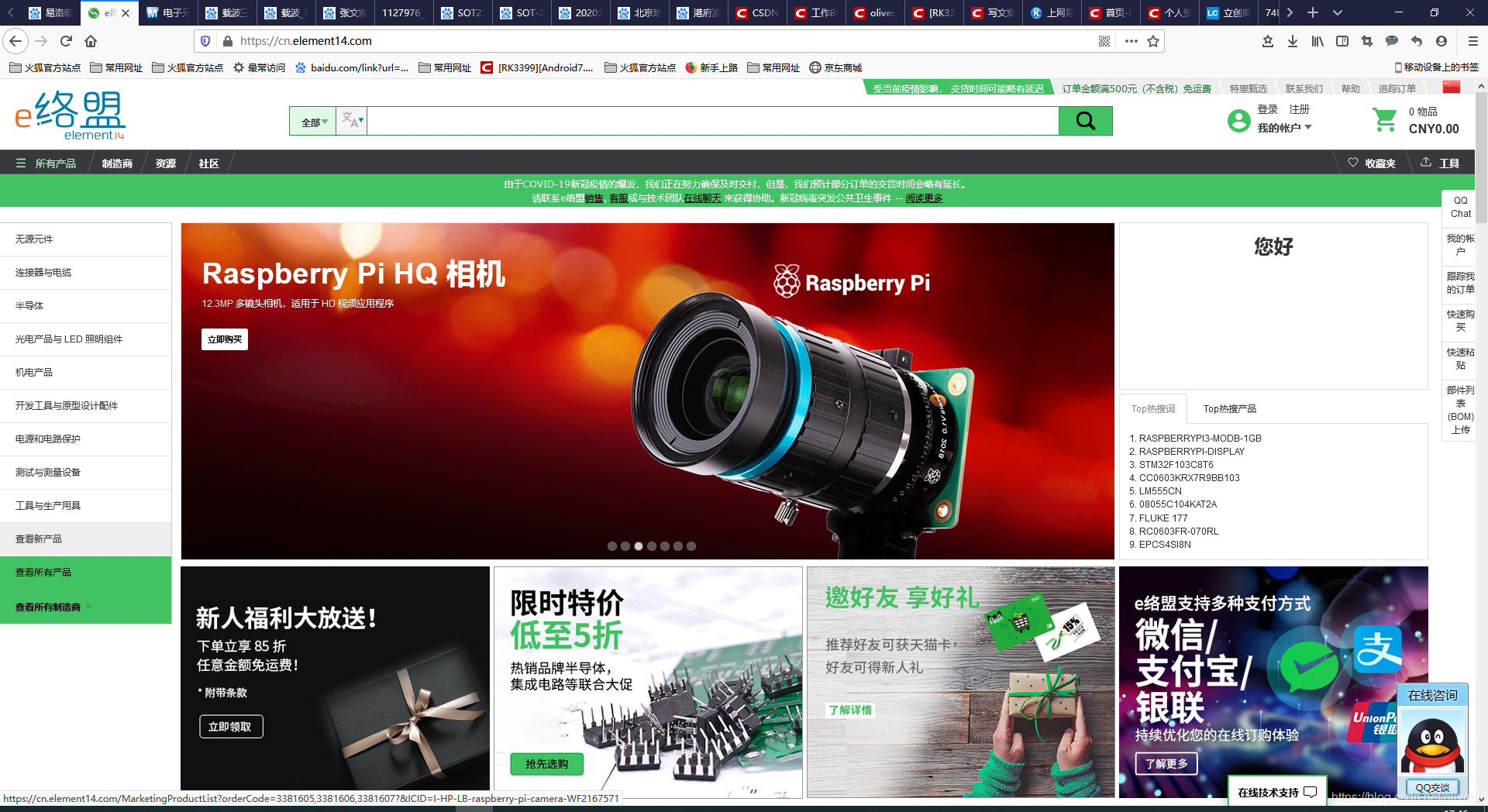This screenshot has width=1488, height=812.
Task: Switch to the CSDN browser tab
Action: pos(756,13)
